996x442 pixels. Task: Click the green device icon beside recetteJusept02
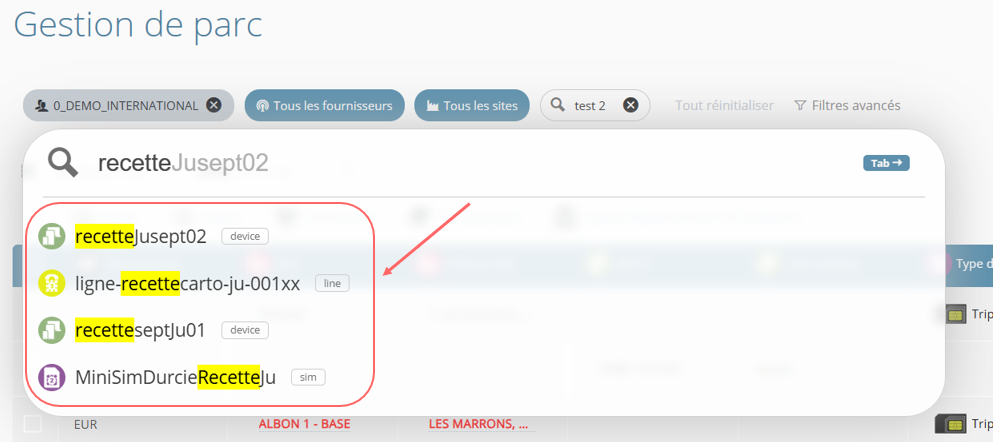pos(51,236)
